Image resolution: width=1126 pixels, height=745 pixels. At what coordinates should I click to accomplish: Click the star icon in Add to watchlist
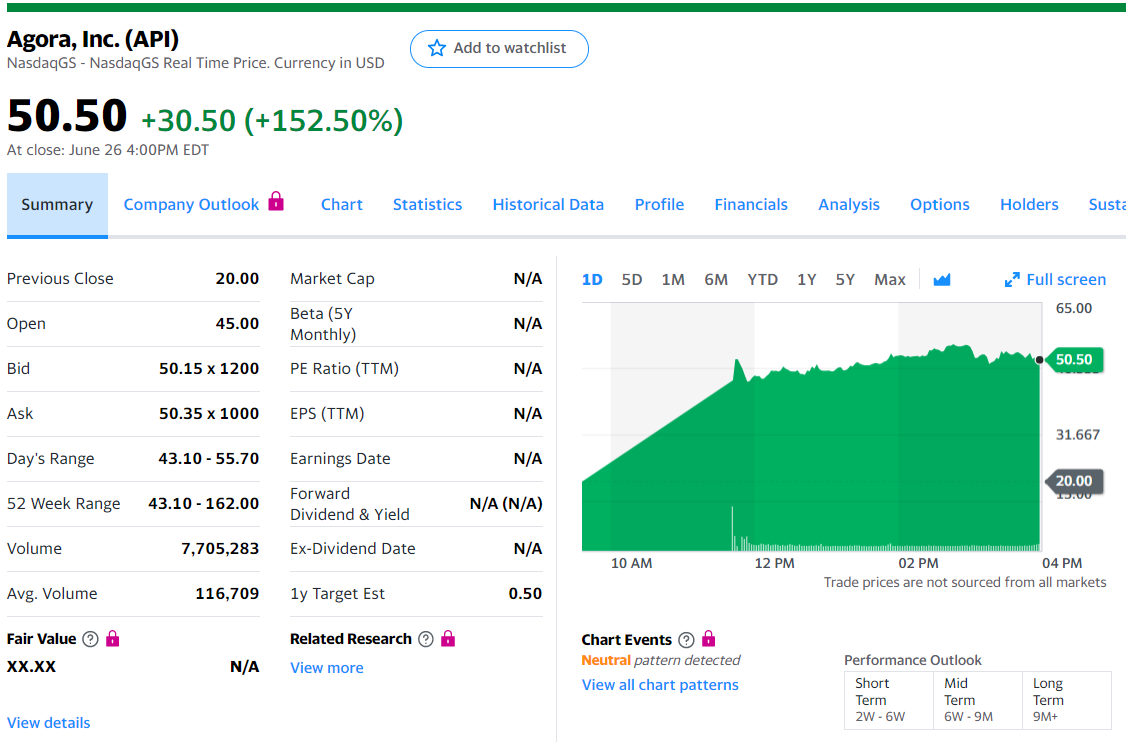[x=437, y=48]
